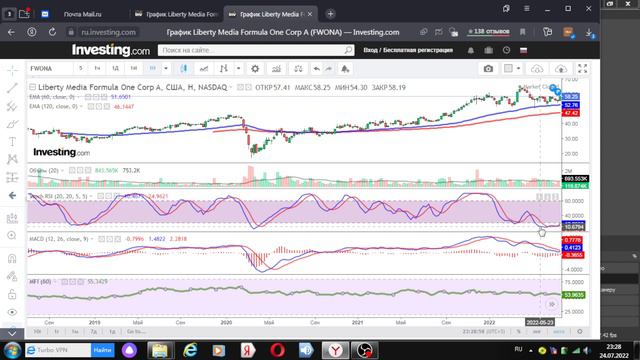Image resolution: width=640 pixels, height=360 pixels.
Task: Open a new browser tab
Action: [330, 14]
